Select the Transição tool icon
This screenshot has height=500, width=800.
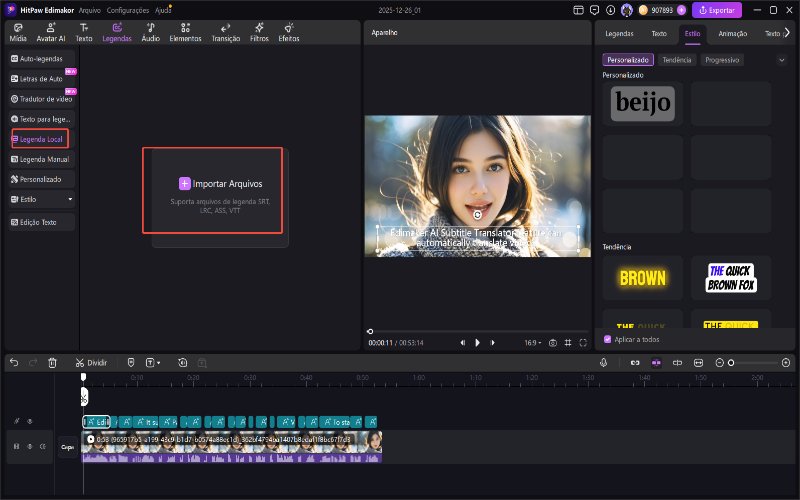pyautogui.click(x=225, y=32)
